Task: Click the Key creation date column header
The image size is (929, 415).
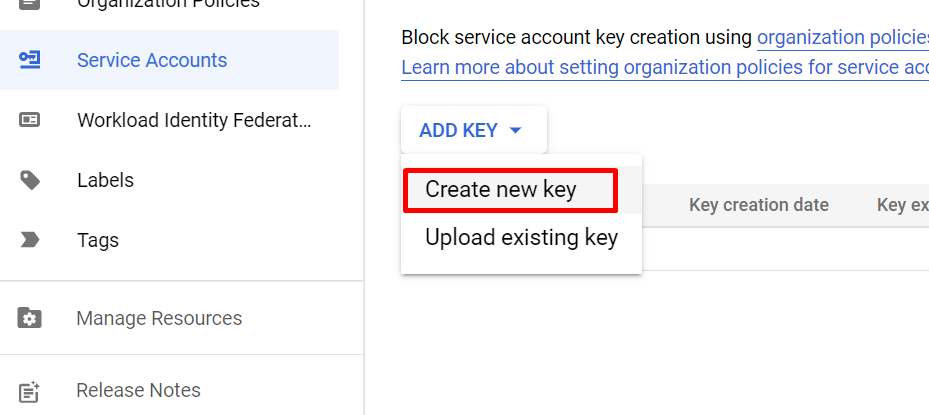Action: click(x=759, y=205)
